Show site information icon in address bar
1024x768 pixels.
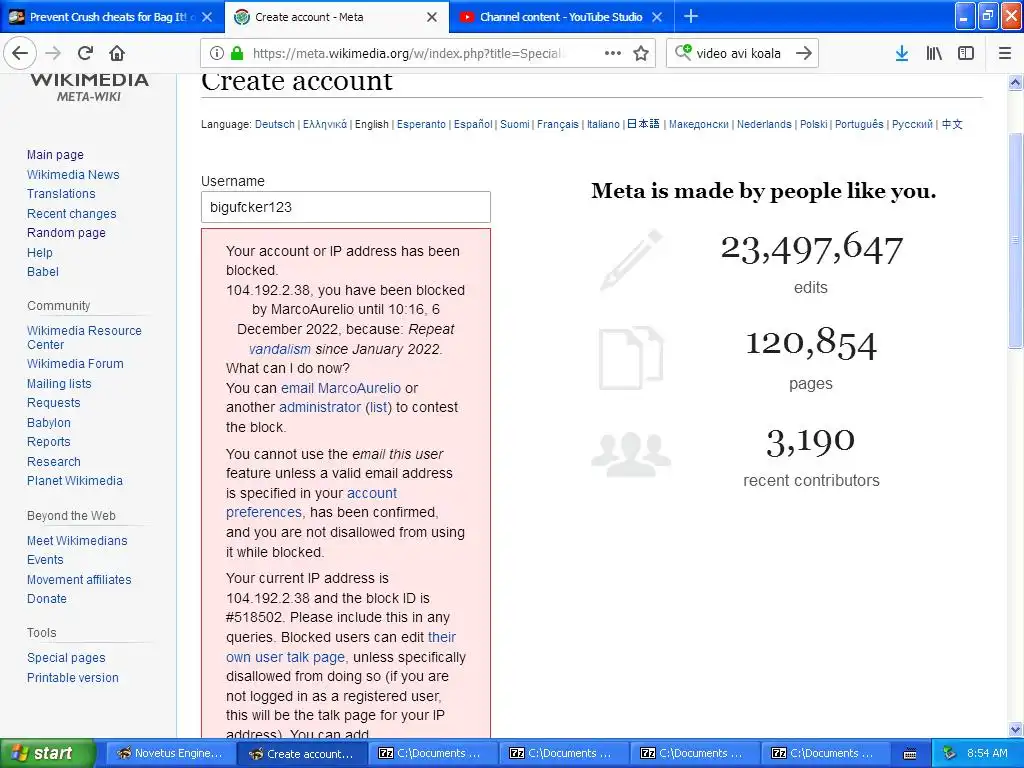(x=217, y=54)
